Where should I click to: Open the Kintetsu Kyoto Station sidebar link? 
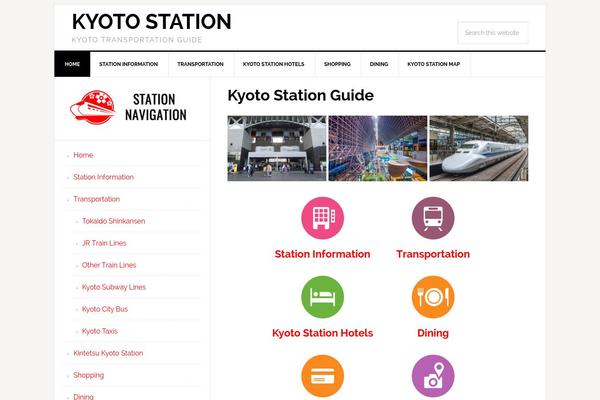pyautogui.click(x=108, y=353)
